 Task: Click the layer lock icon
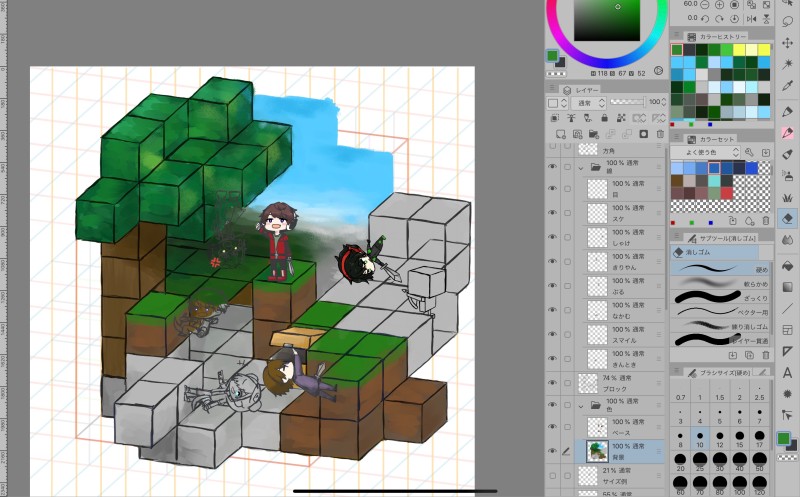click(605, 118)
